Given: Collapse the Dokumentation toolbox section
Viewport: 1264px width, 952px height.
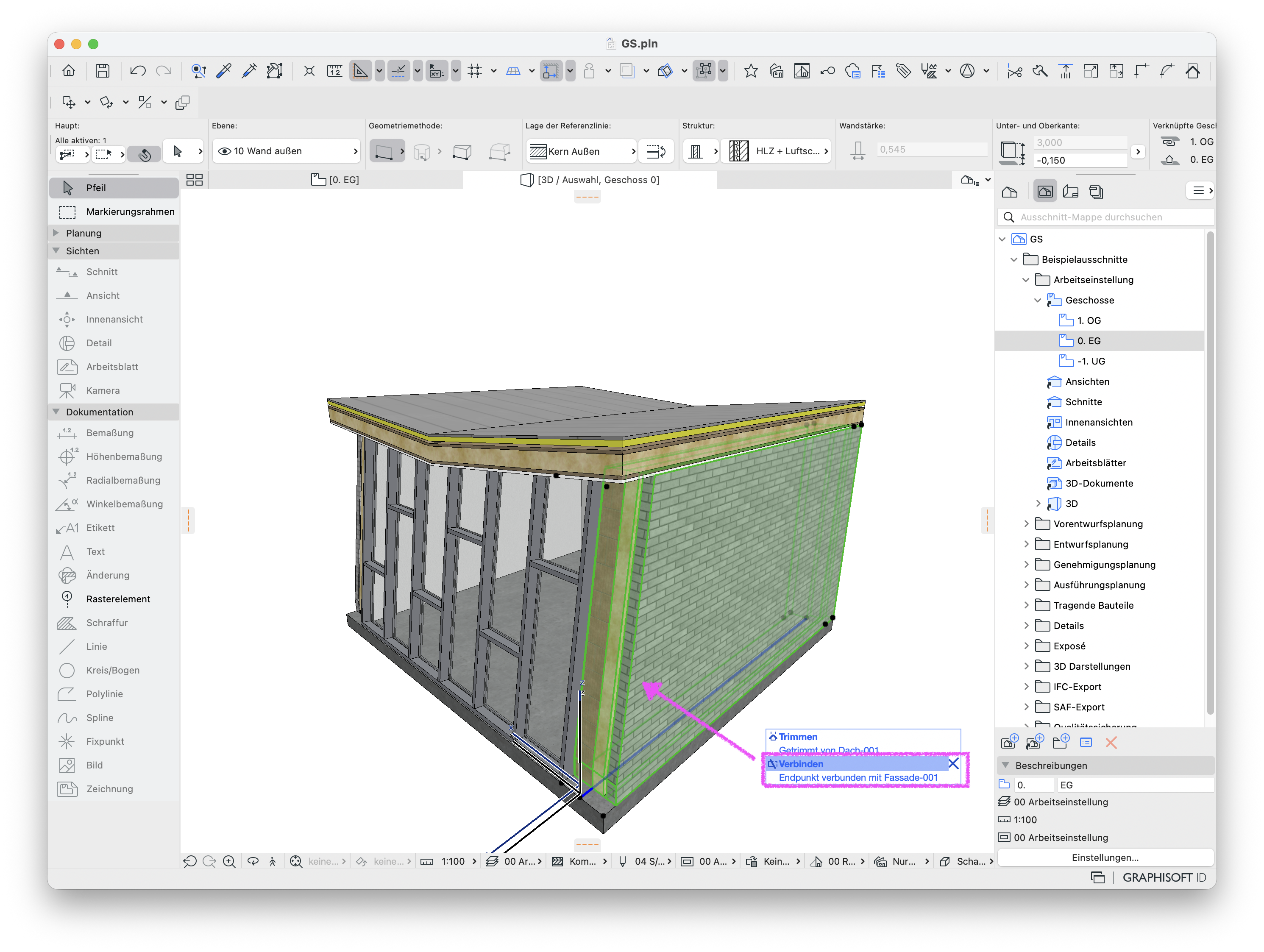Looking at the screenshot, I should (56, 412).
